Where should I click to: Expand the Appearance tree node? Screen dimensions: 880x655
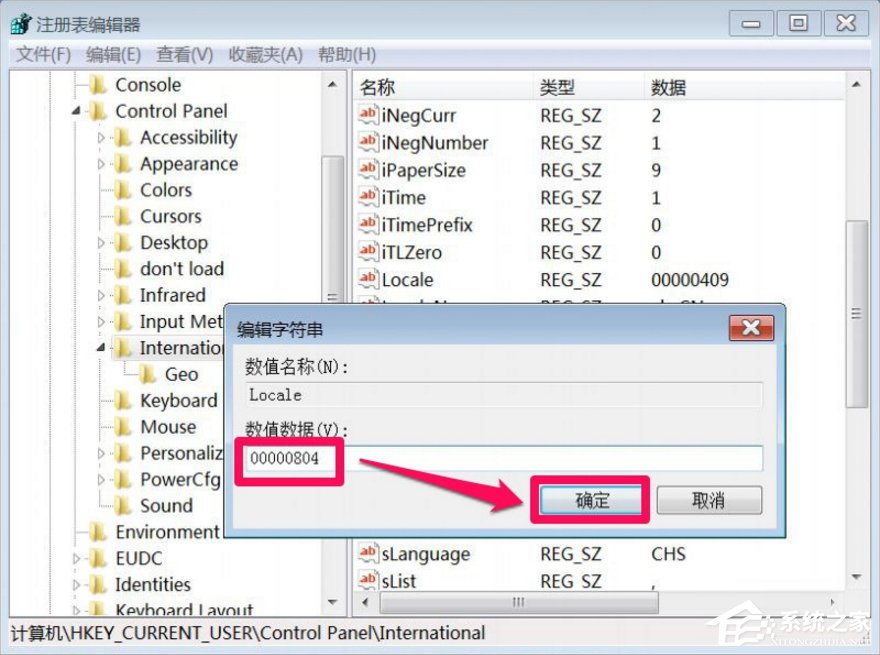point(100,163)
